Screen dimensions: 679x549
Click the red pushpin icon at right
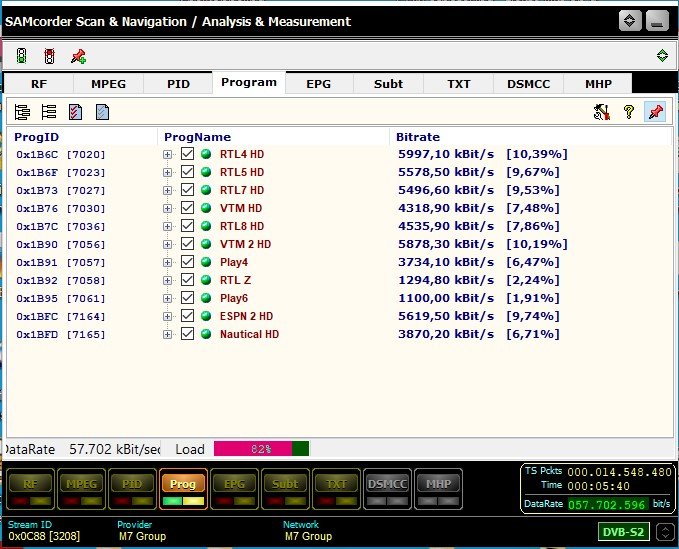(x=655, y=112)
